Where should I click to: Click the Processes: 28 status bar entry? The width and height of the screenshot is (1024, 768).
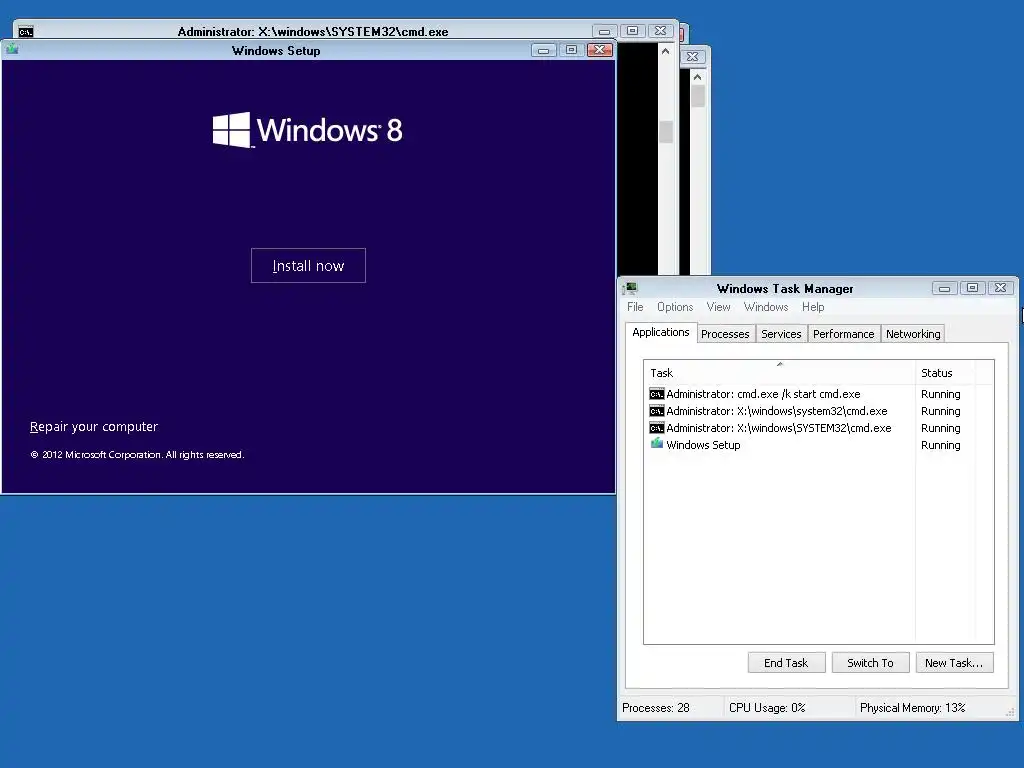656,708
